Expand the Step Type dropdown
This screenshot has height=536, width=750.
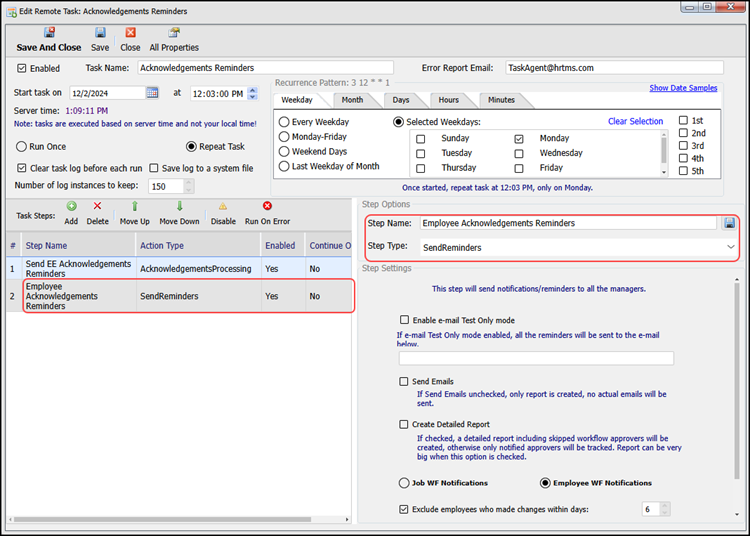pyautogui.click(x=730, y=246)
